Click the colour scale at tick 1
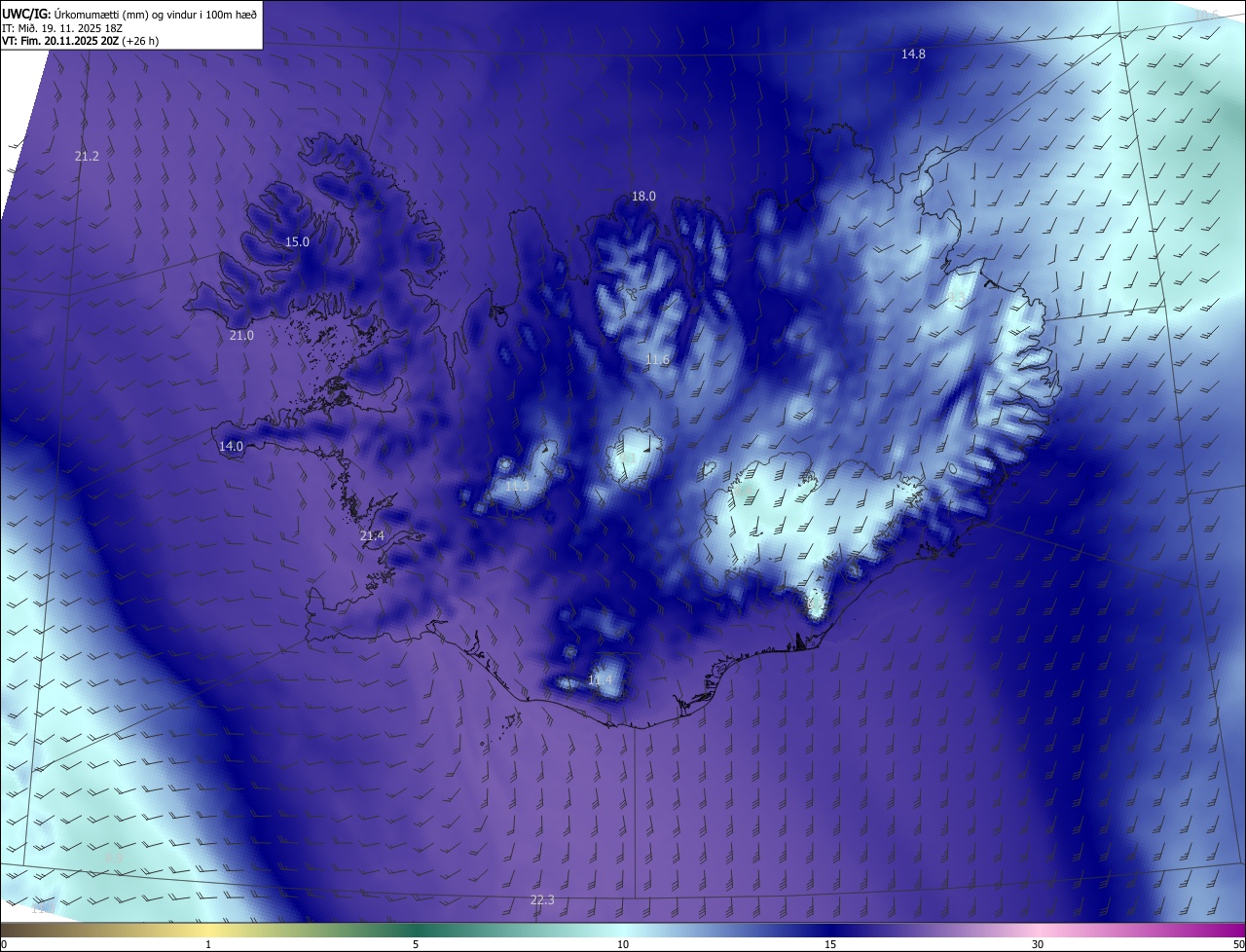Image resolution: width=1246 pixels, height=952 pixels. click(x=208, y=944)
